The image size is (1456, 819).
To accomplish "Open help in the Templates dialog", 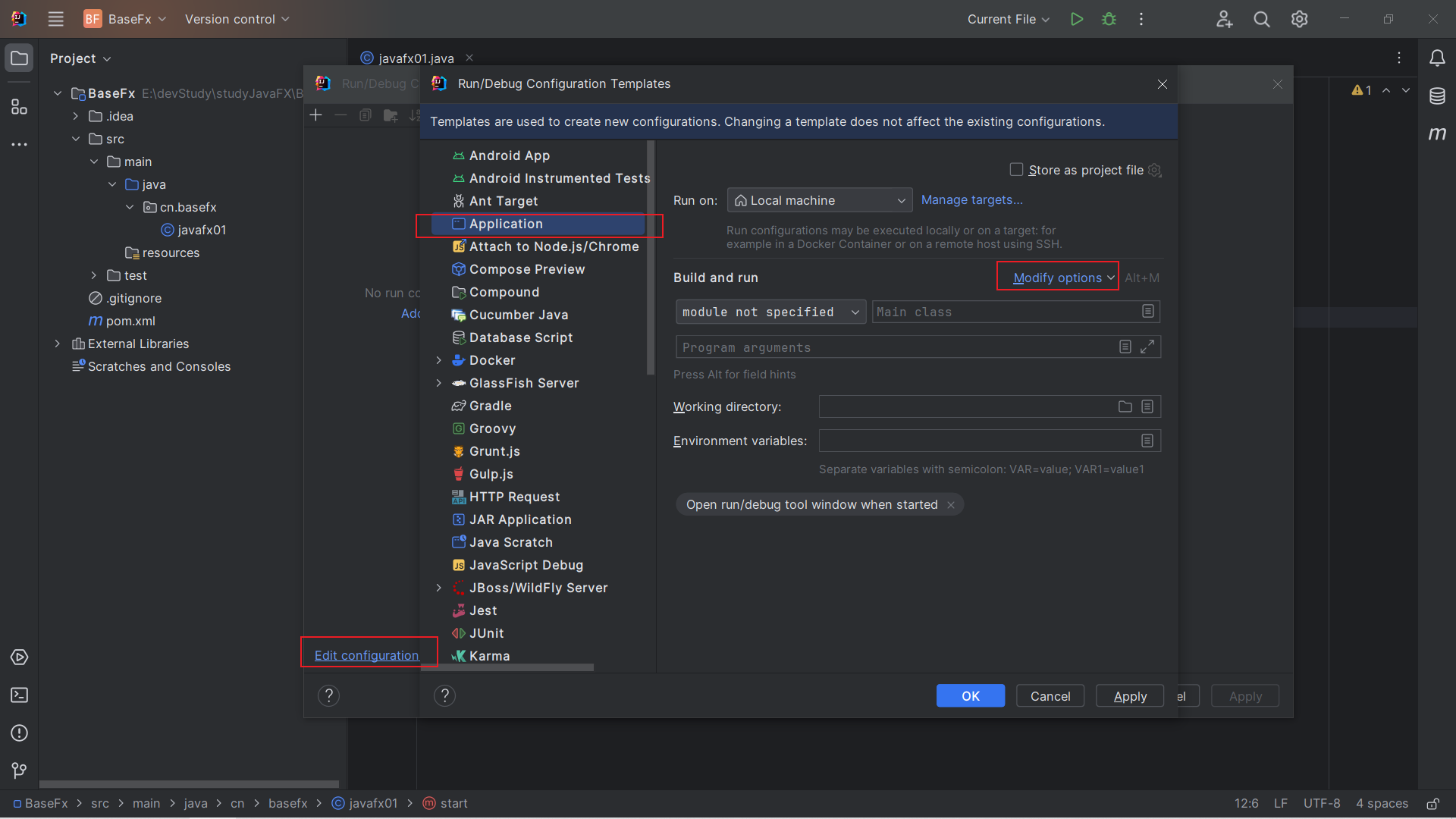I will (445, 695).
